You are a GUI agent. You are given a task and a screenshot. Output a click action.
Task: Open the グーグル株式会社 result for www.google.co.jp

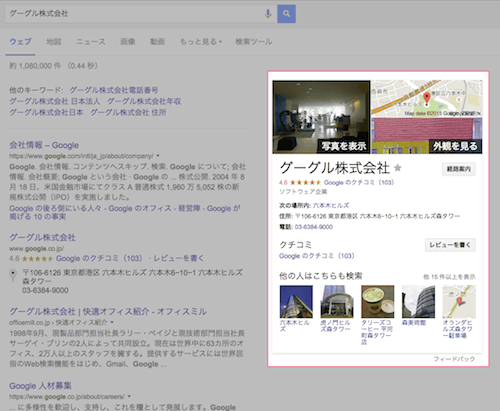42,237
